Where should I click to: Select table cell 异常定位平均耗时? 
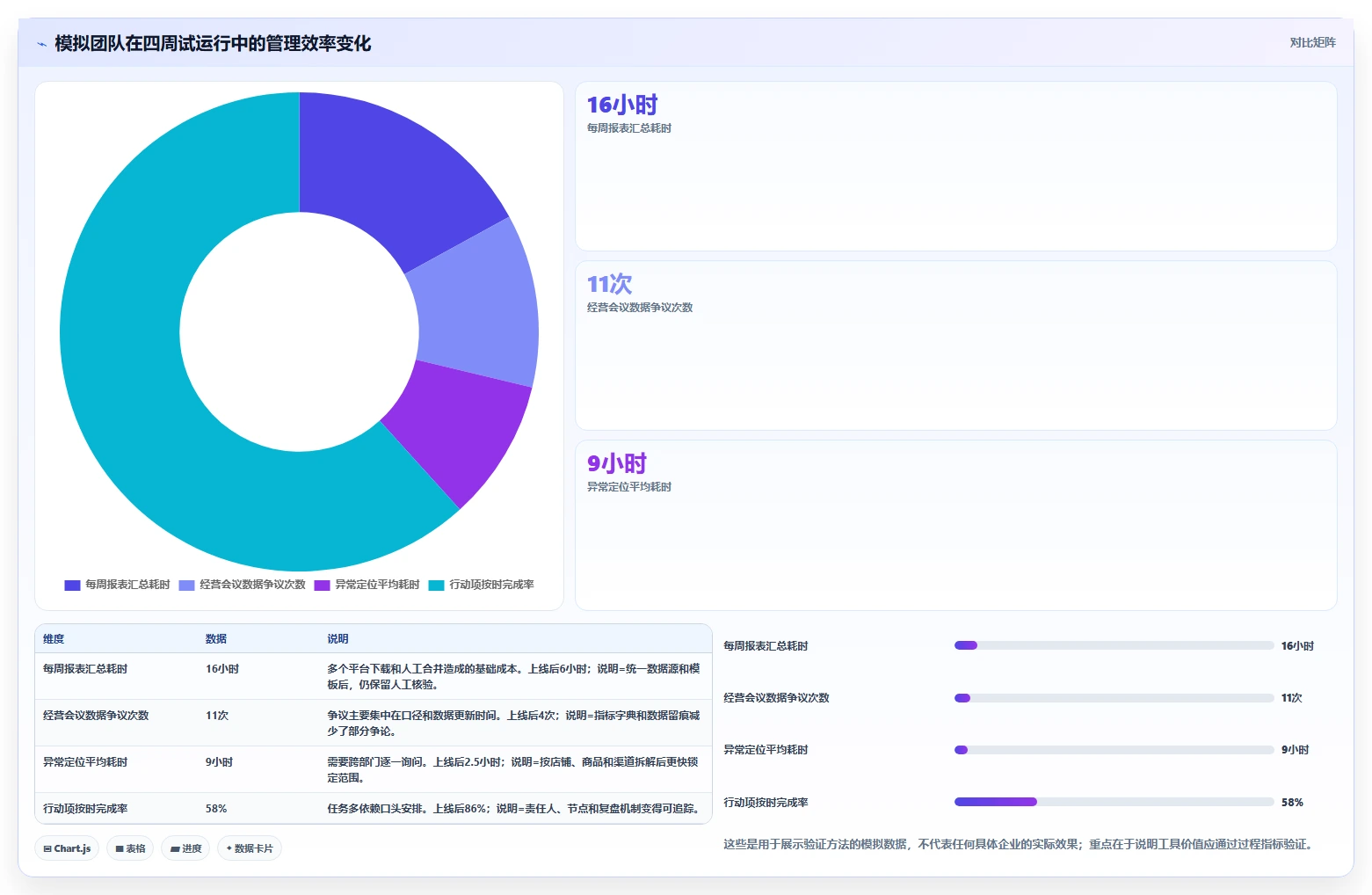pyautogui.click(x=85, y=762)
